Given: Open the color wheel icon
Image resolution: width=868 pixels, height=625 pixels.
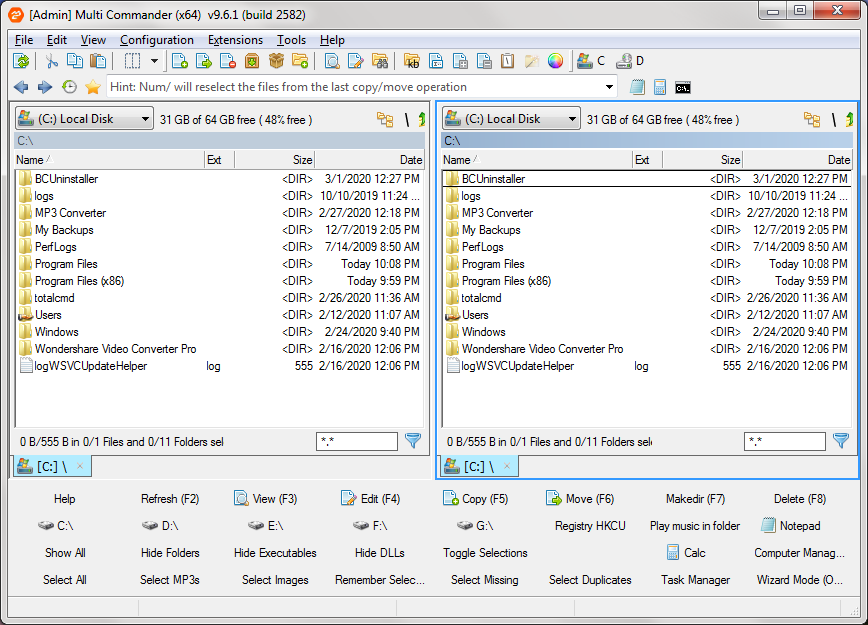Looking at the screenshot, I should tap(555, 61).
